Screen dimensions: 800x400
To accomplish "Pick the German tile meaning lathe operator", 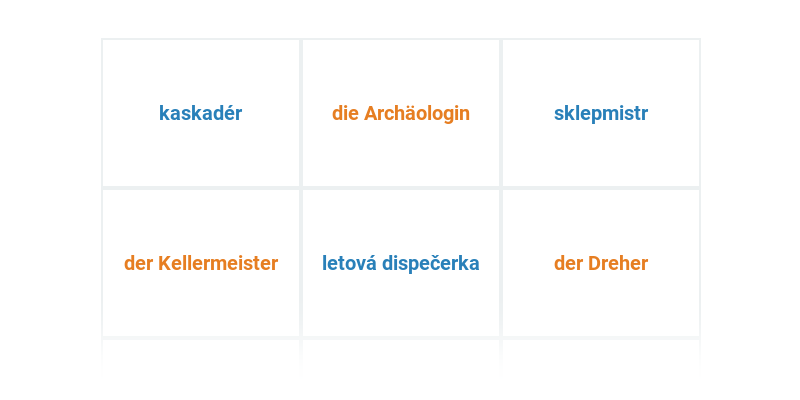I will coord(601,263).
